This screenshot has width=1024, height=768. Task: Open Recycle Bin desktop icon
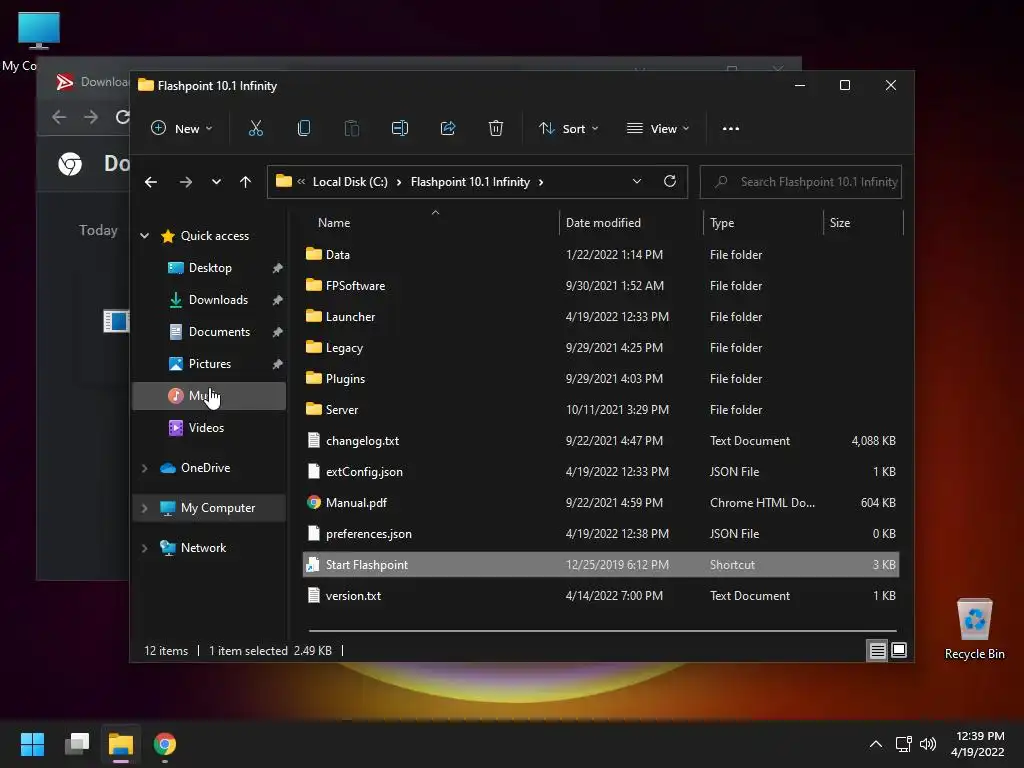click(974, 628)
